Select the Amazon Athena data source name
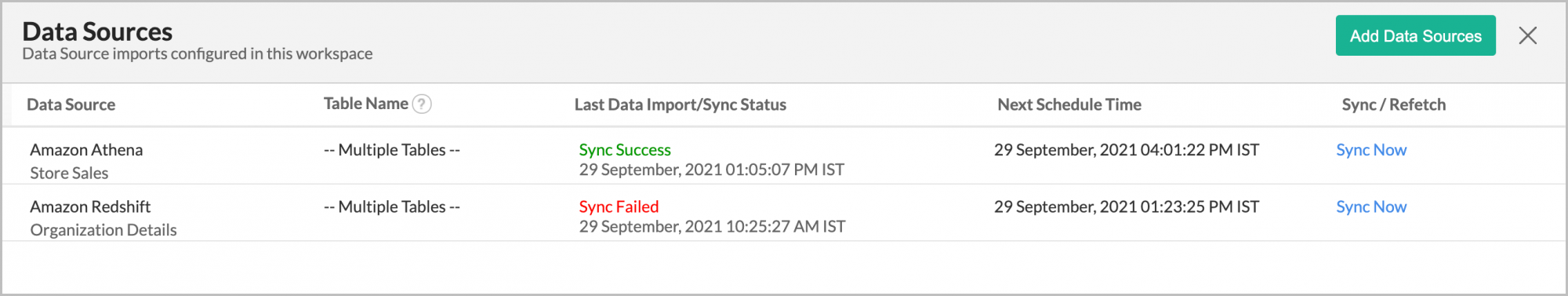This screenshot has height=296, width=1568. point(86,150)
